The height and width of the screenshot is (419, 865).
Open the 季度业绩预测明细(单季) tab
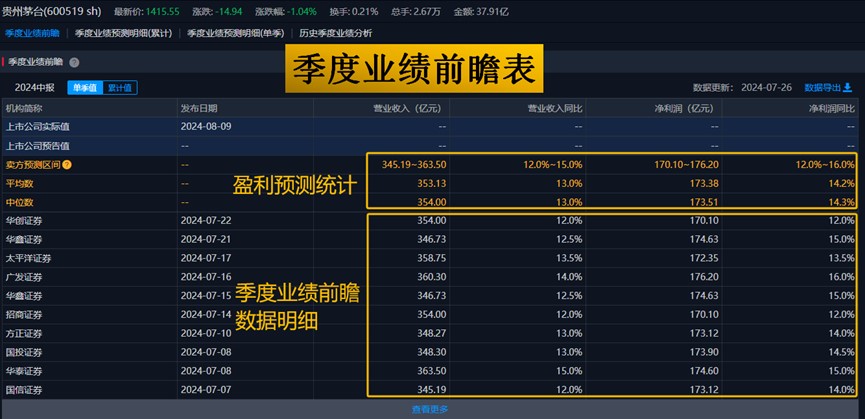pyautogui.click(x=236, y=33)
